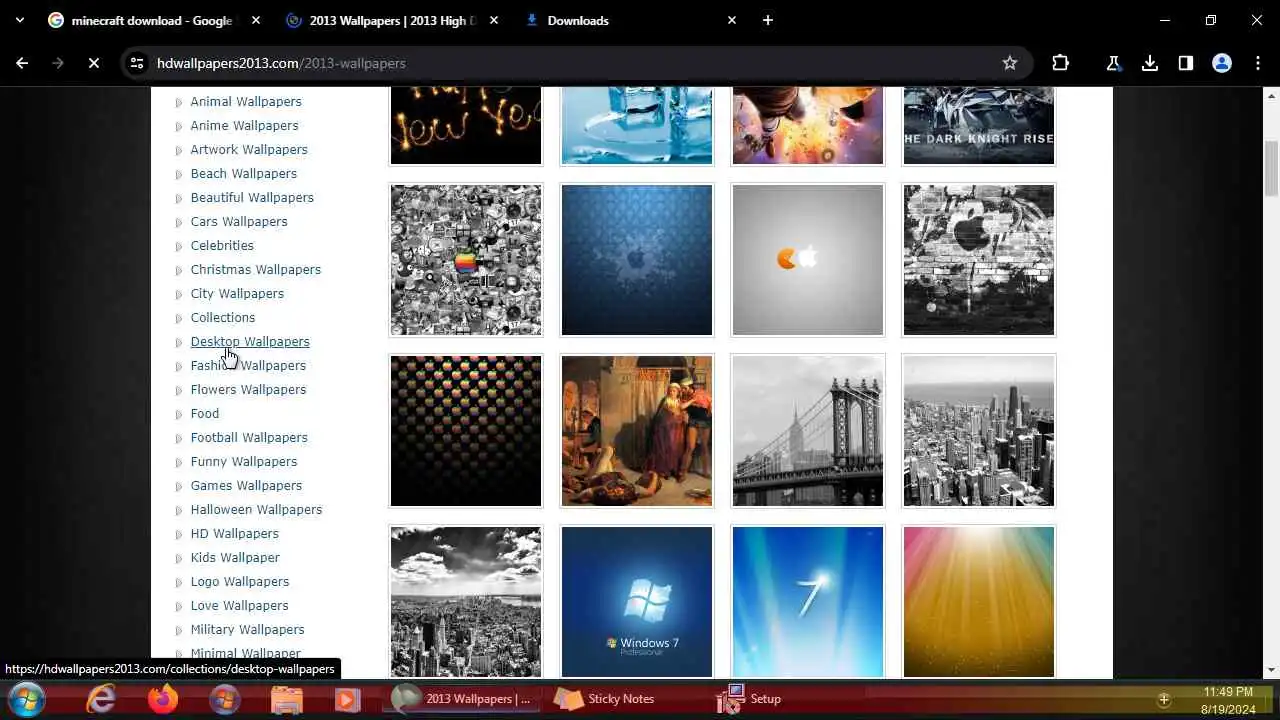Open Sticky Notes taskbar item
The width and height of the screenshot is (1280, 720).
603,699
